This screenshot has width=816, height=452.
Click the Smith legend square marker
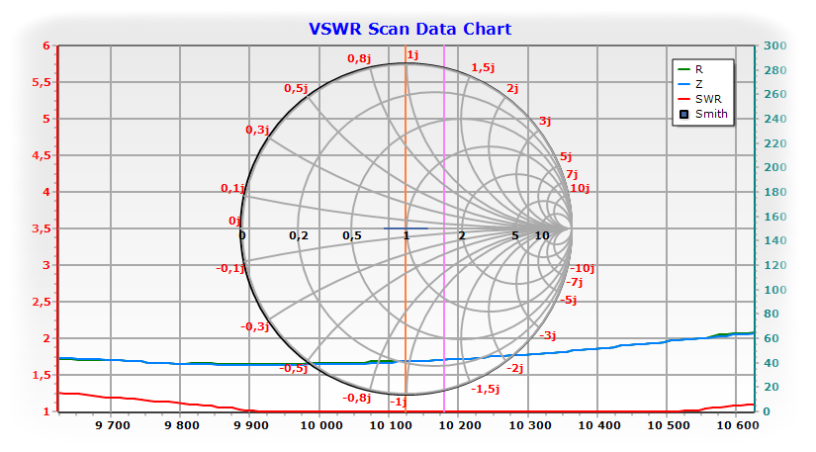[x=684, y=114]
